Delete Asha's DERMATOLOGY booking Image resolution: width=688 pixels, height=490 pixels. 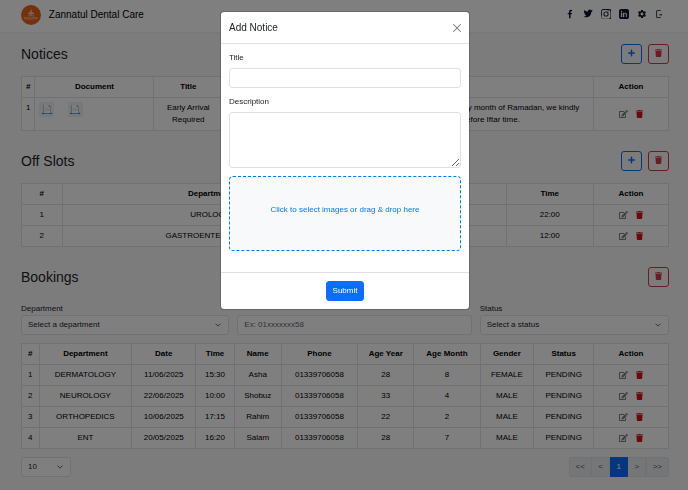click(639, 375)
